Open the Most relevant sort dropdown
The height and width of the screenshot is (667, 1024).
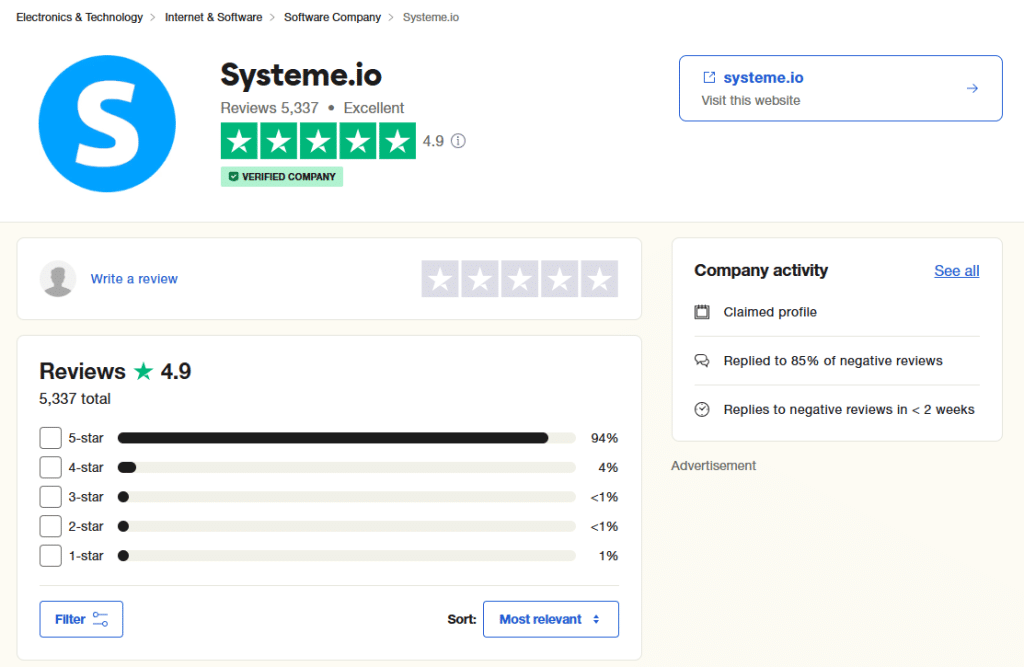point(551,619)
